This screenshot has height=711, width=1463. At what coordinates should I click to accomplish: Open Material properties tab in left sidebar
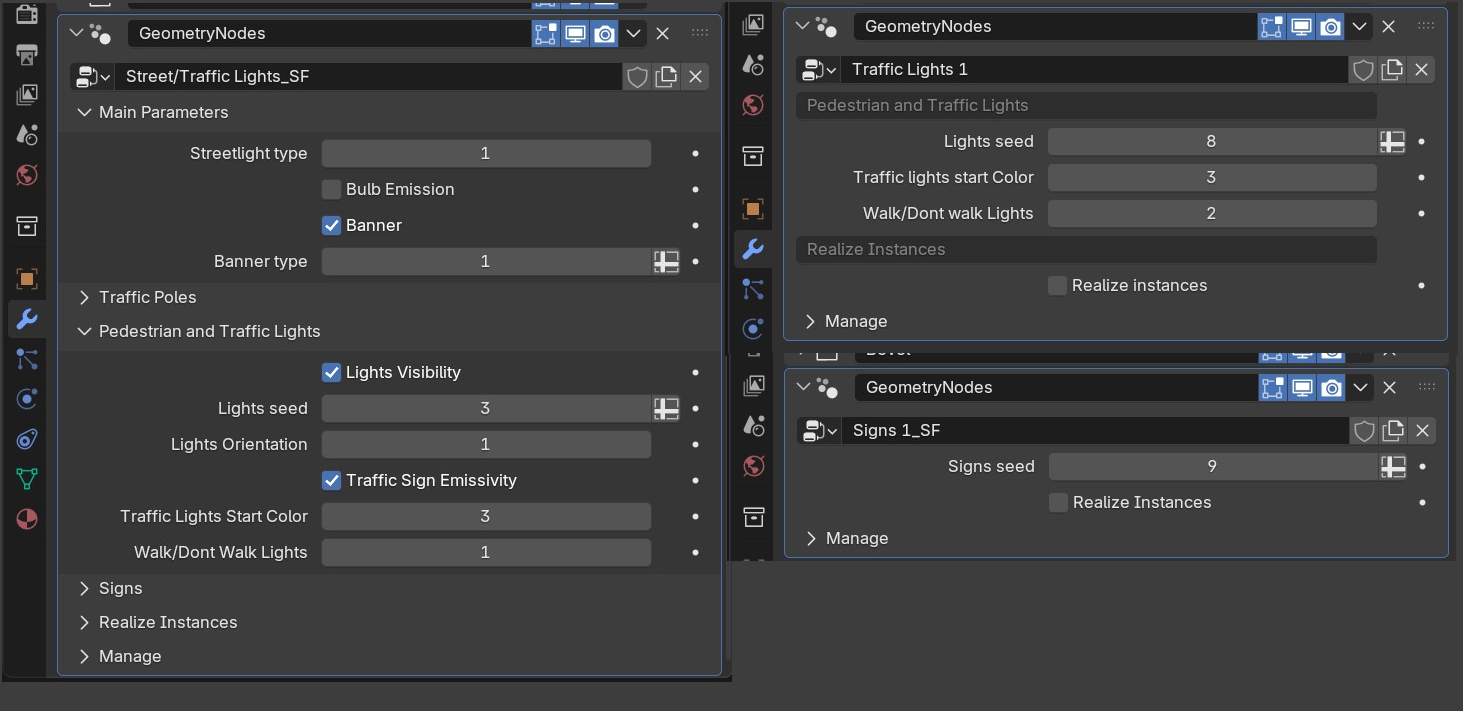(x=27, y=519)
